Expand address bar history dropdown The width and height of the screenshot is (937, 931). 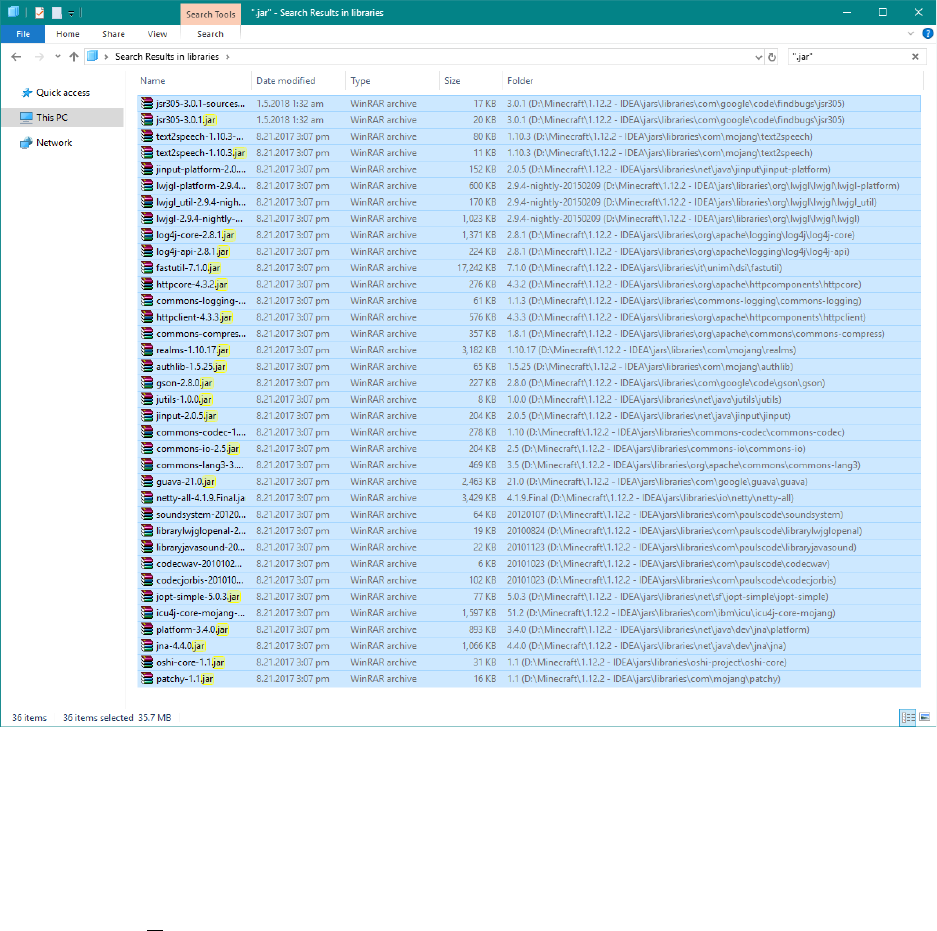coord(758,57)
